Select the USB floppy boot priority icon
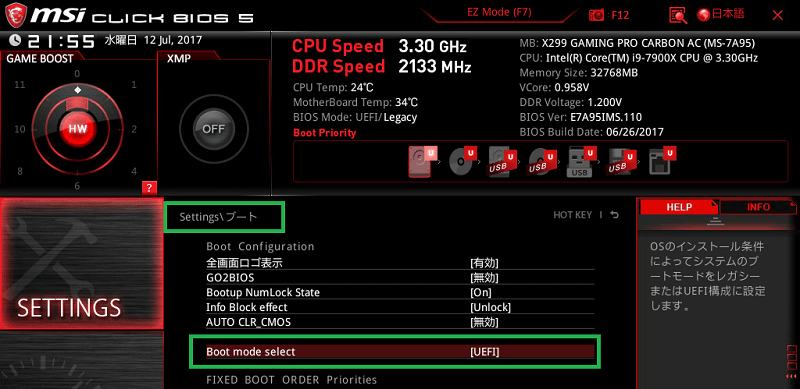This screenshot has width=800, height=389. pos(621,161)
